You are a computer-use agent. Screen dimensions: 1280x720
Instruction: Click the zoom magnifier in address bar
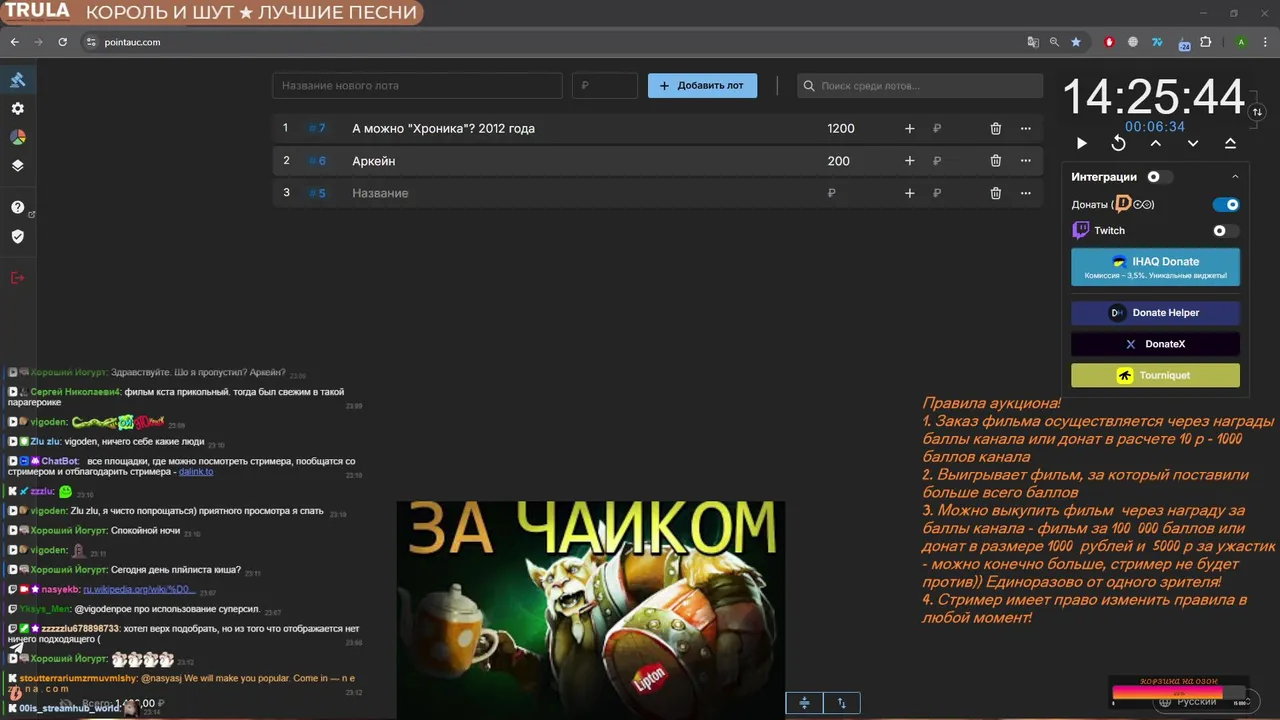click(x=1054, y=42)
